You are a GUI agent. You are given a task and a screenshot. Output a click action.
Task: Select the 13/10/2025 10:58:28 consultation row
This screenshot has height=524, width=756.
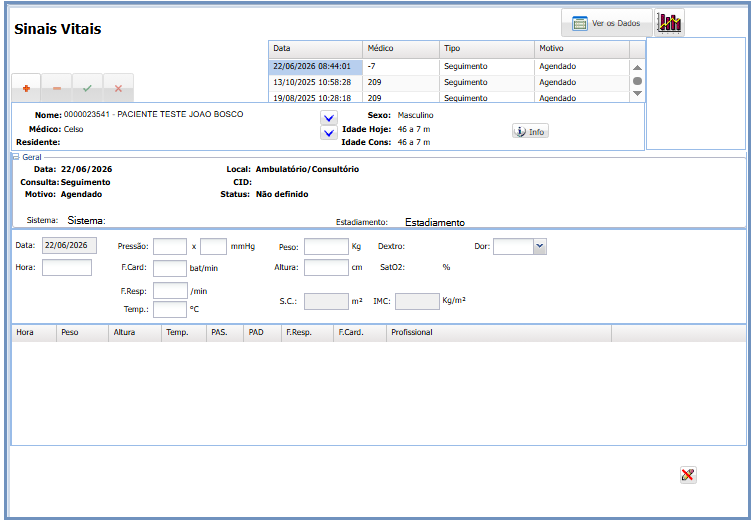click(x=449, y=82)
